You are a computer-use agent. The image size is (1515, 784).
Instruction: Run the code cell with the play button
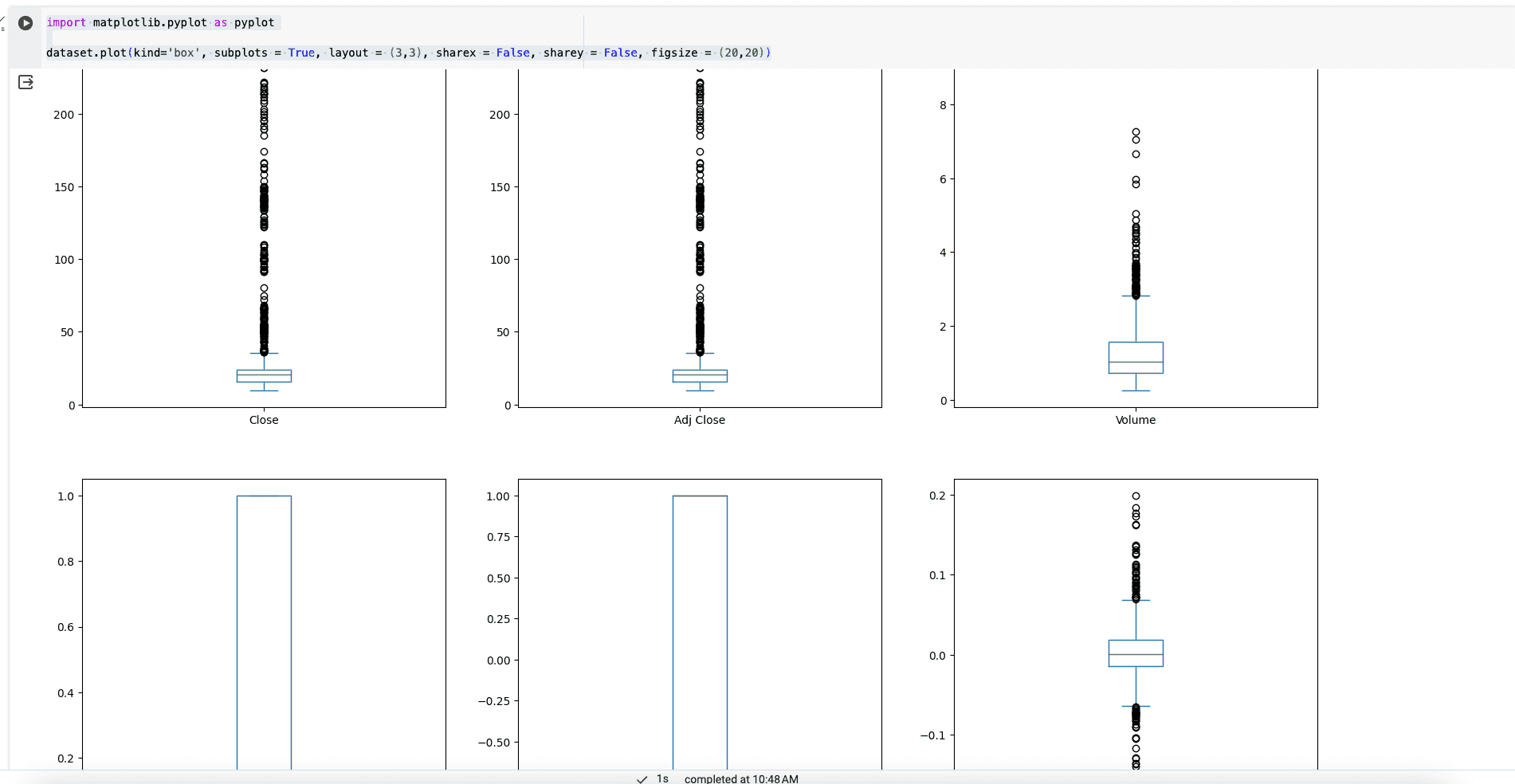click(26, 23)
